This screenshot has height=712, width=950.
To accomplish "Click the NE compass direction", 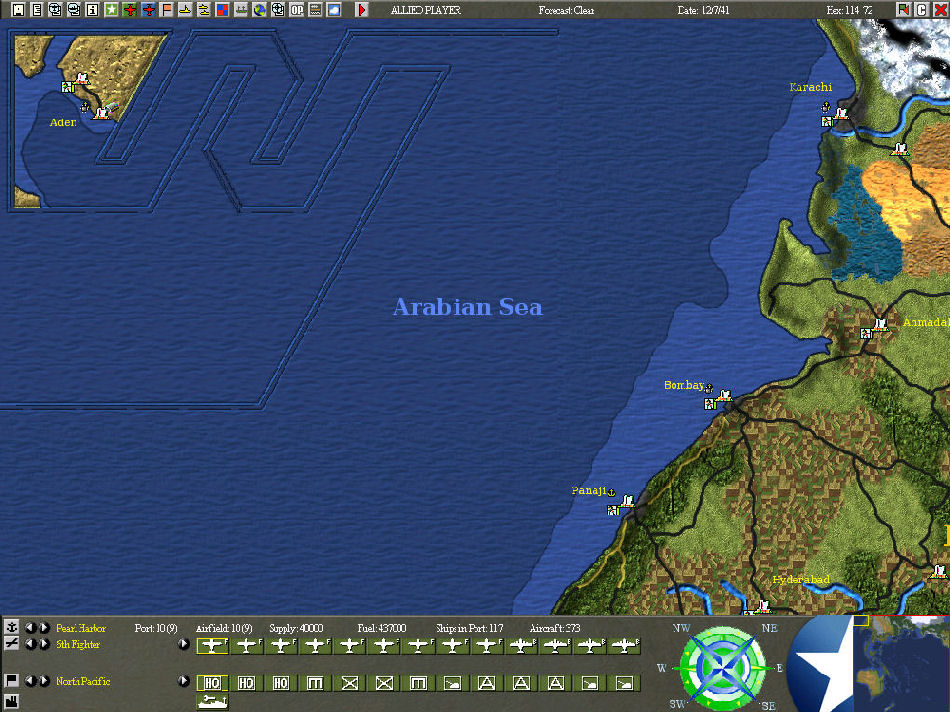I will (769, 628).
